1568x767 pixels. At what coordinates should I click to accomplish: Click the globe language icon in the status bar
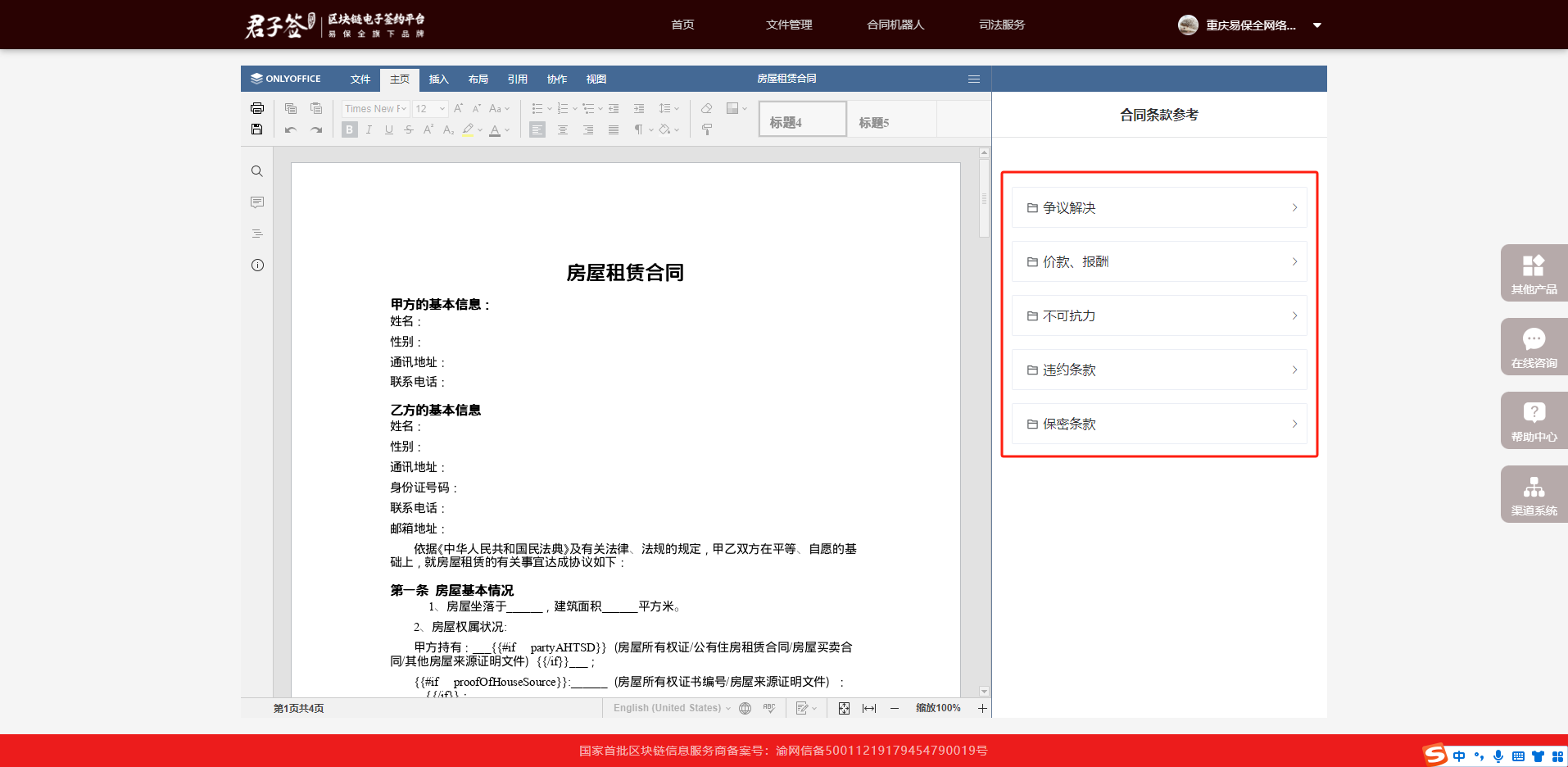click(x=745, y=708)
